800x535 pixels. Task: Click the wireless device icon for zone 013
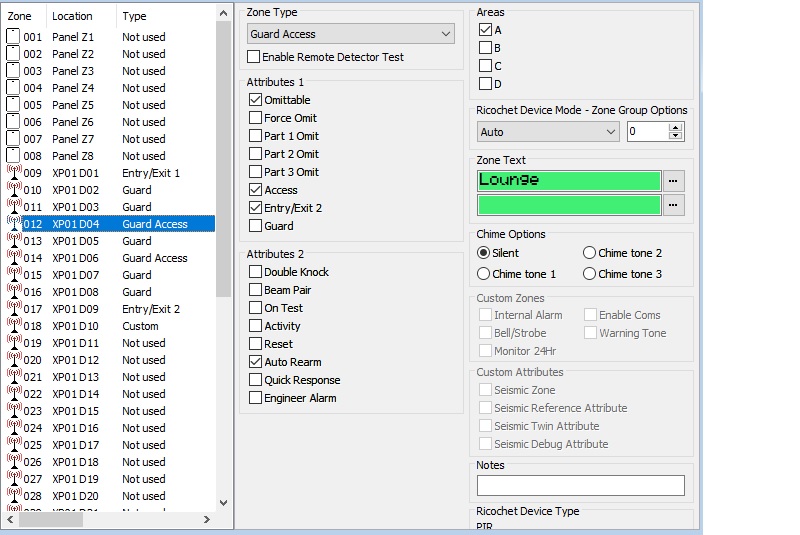[x=13, y=241]
